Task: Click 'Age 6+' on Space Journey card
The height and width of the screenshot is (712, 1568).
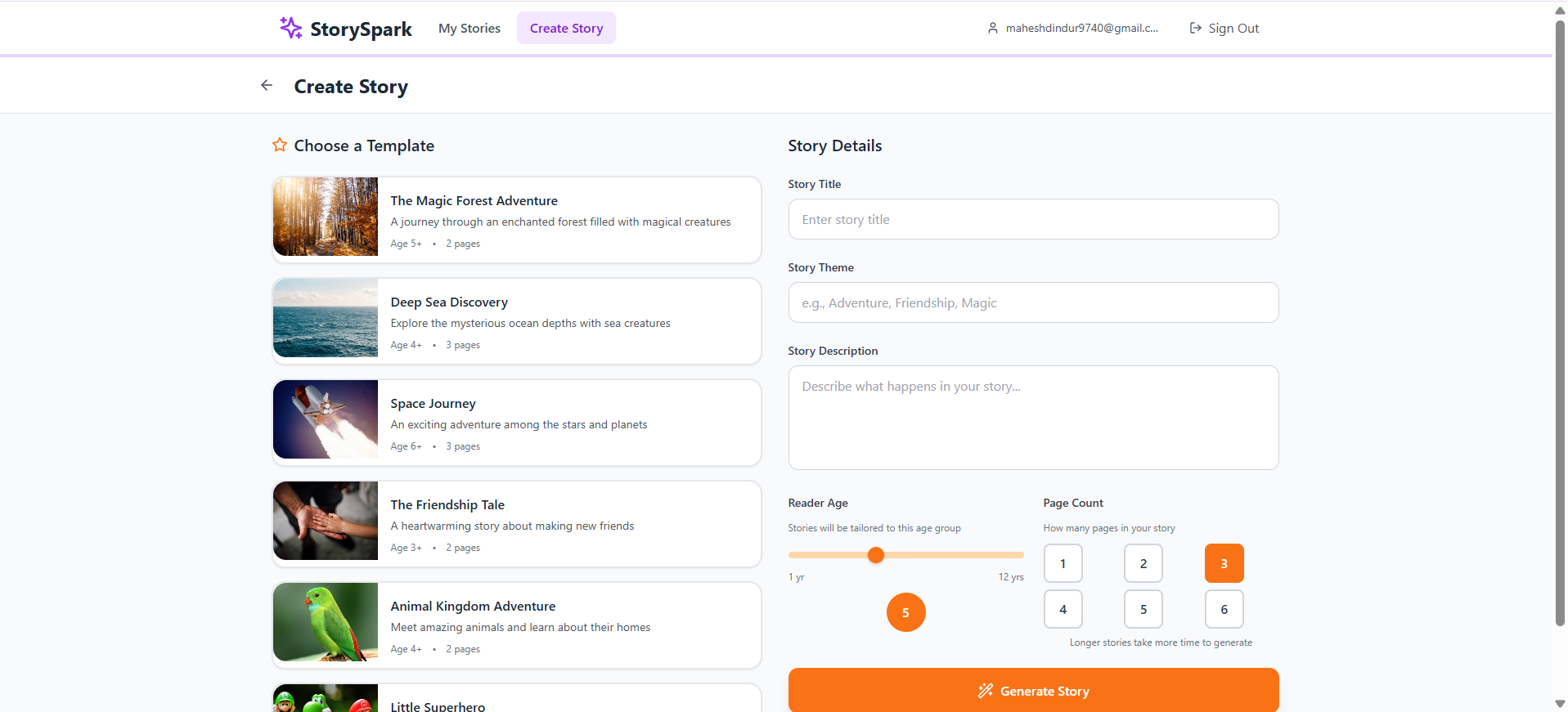Action: click(x=406, y=446)
